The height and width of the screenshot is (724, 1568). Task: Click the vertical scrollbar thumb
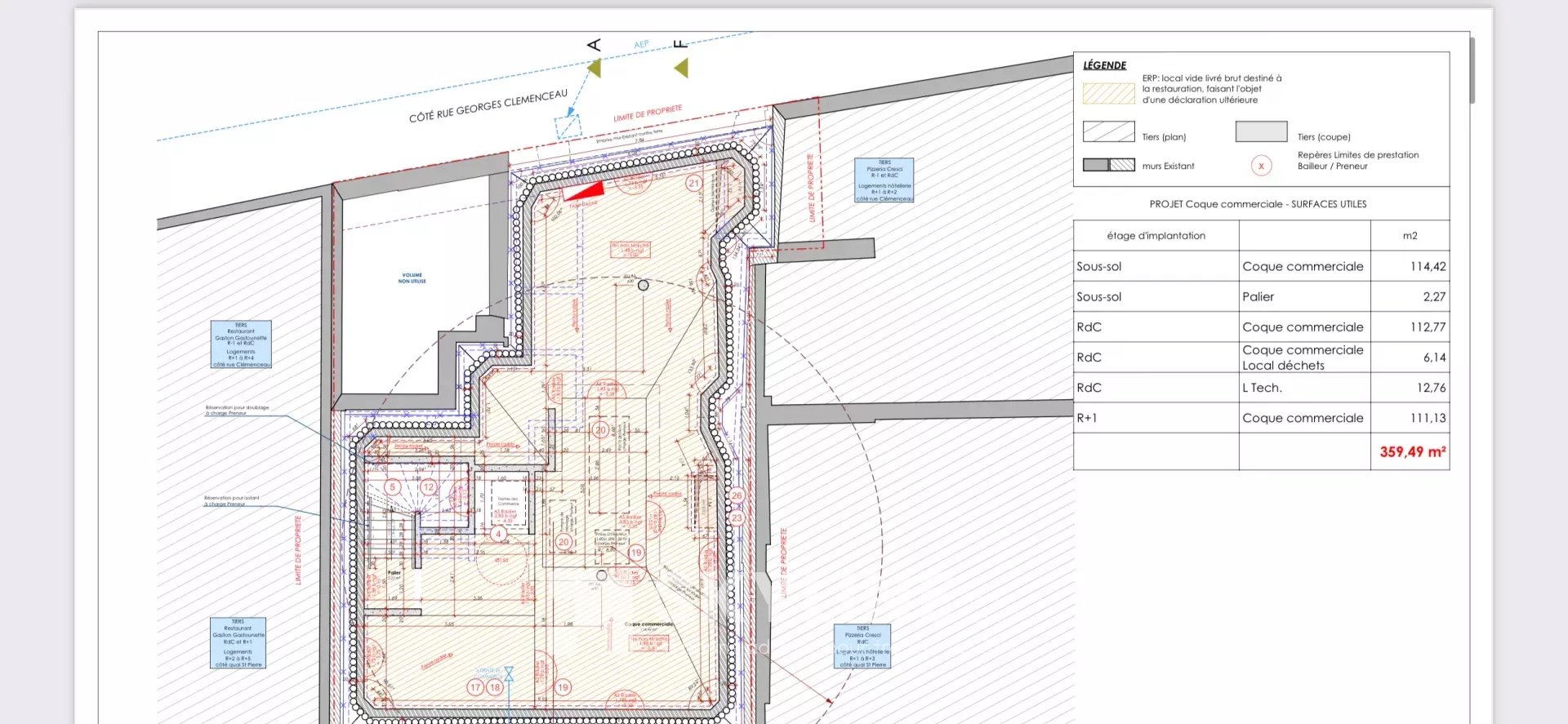pyautogui.click(x=1472, y=69)
